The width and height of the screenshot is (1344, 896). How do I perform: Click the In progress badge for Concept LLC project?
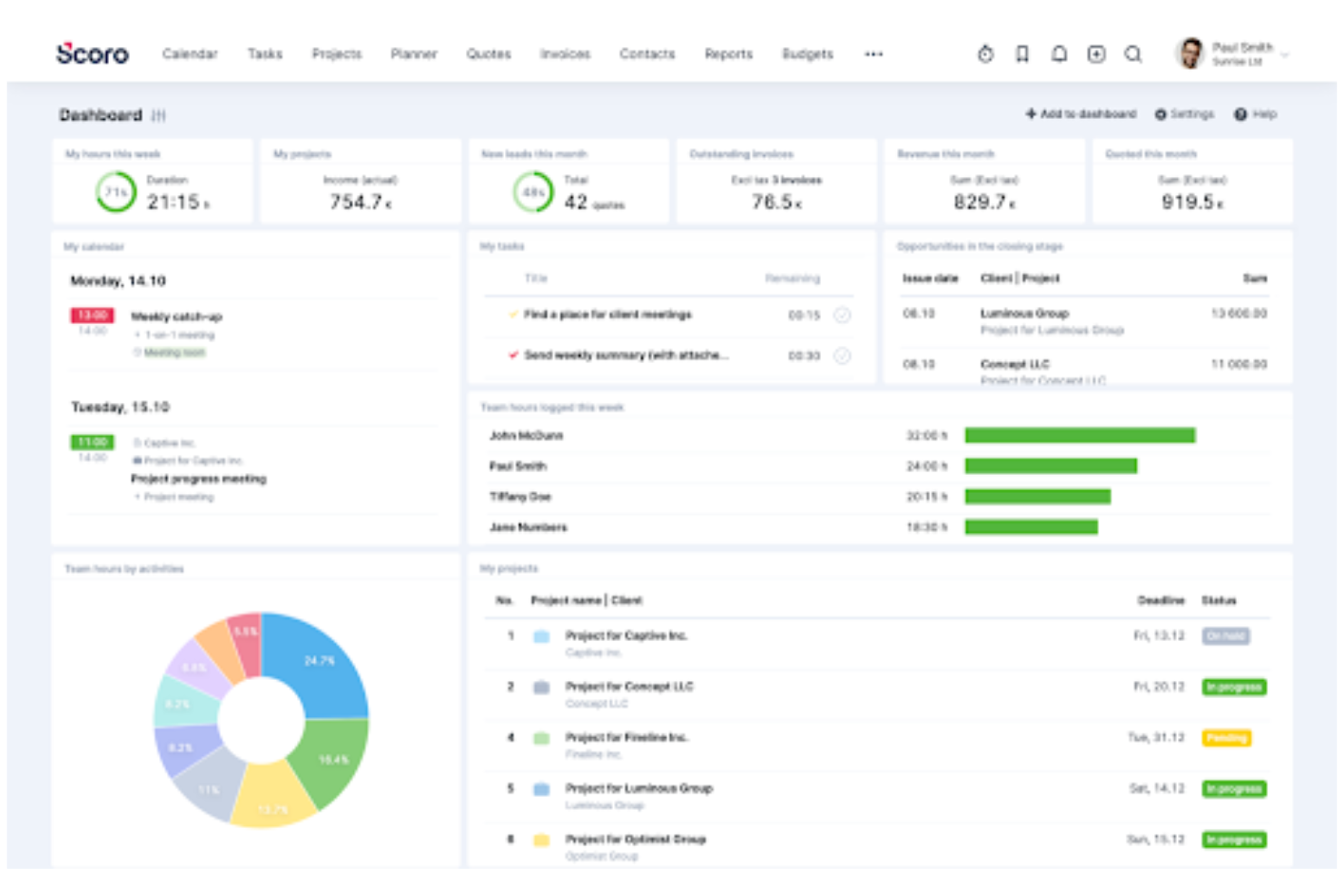click(x=1234, y=687)
